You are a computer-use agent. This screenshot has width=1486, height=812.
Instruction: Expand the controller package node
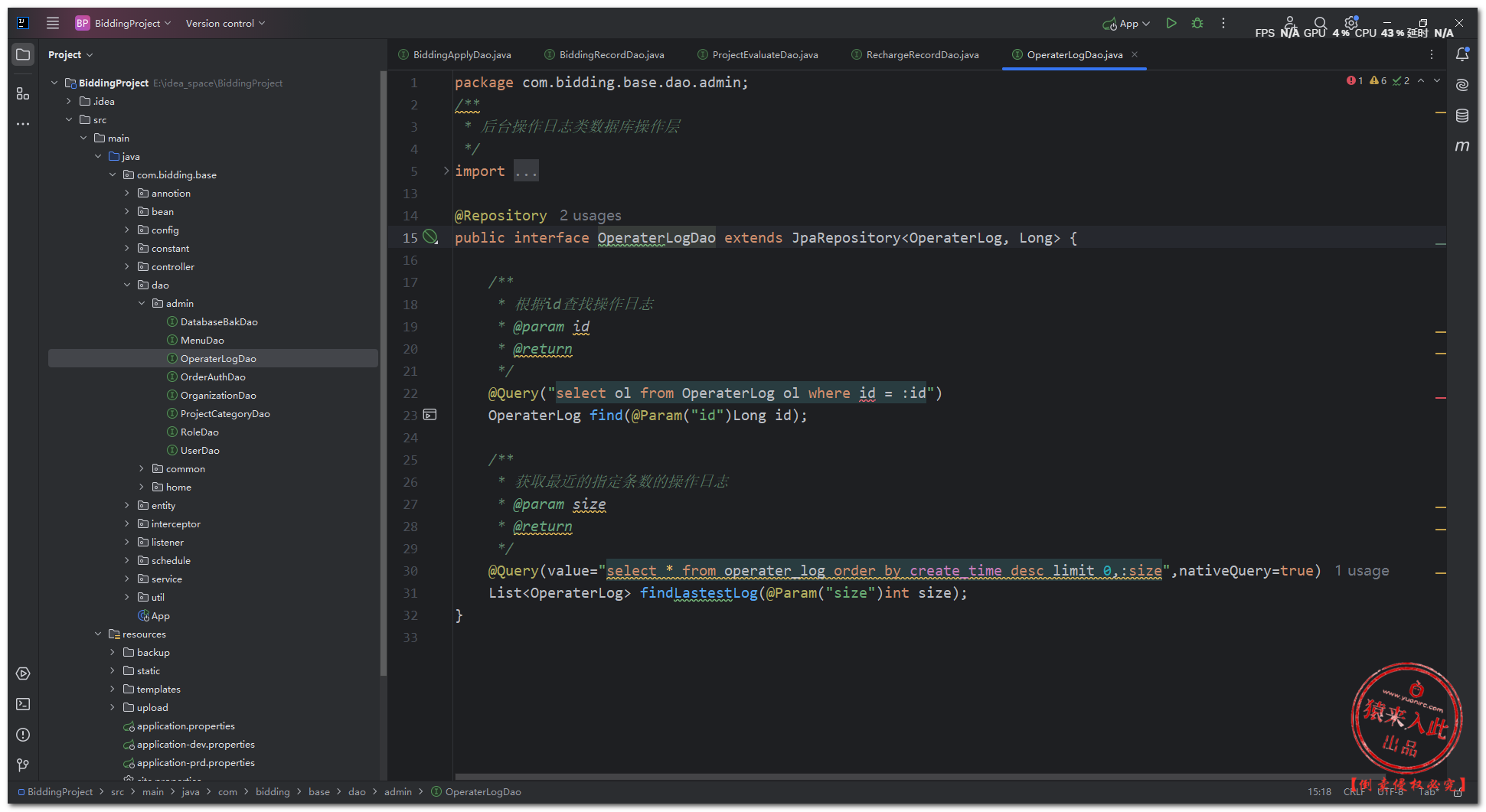click(127, 267)
